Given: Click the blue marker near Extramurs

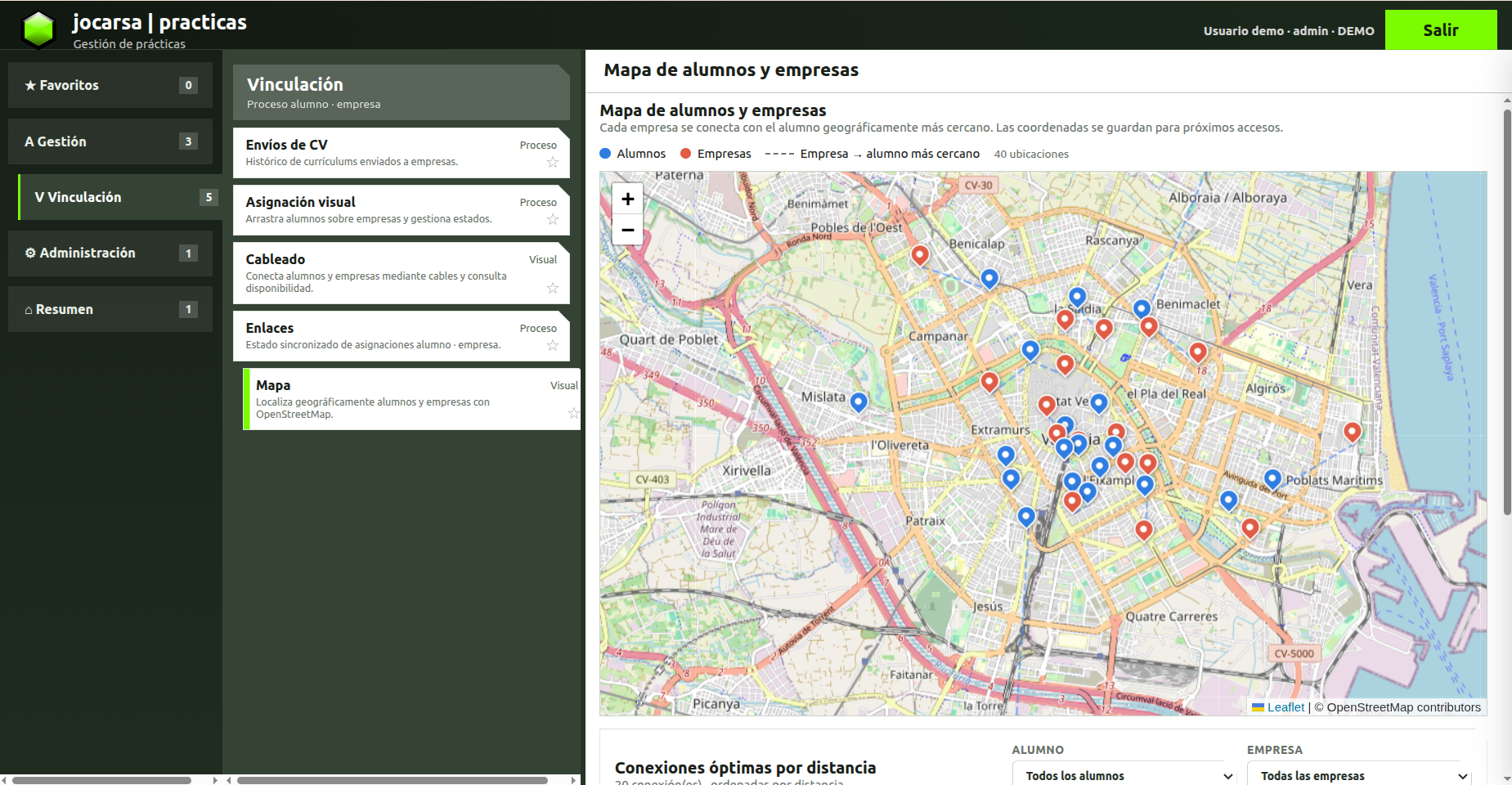Looking at the screenshot, I should click(x=1006, y=455).
